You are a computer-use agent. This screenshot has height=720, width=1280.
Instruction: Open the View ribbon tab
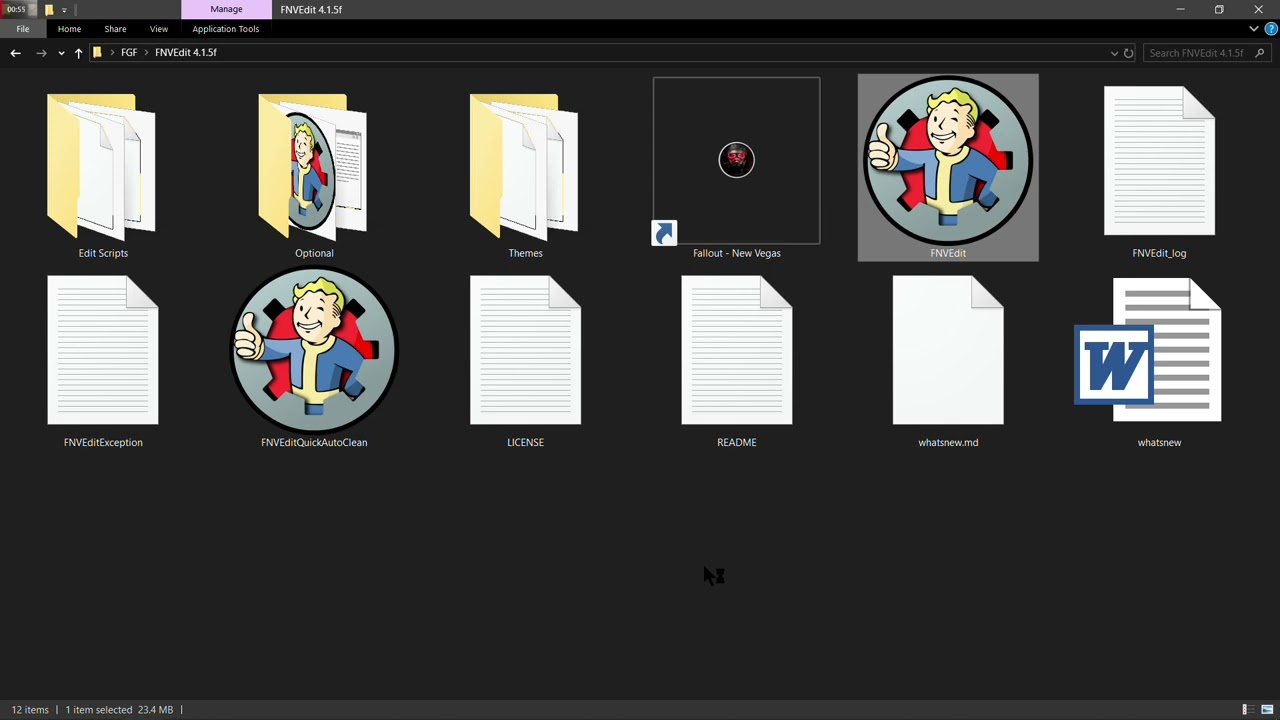pyautogui.click(x=159, y=29)
